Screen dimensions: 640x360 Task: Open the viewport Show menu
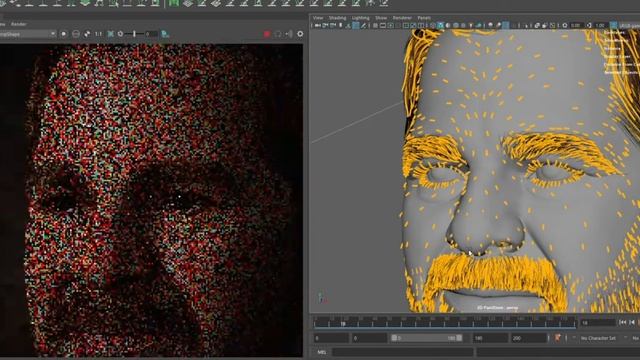[x=381, y=18]
